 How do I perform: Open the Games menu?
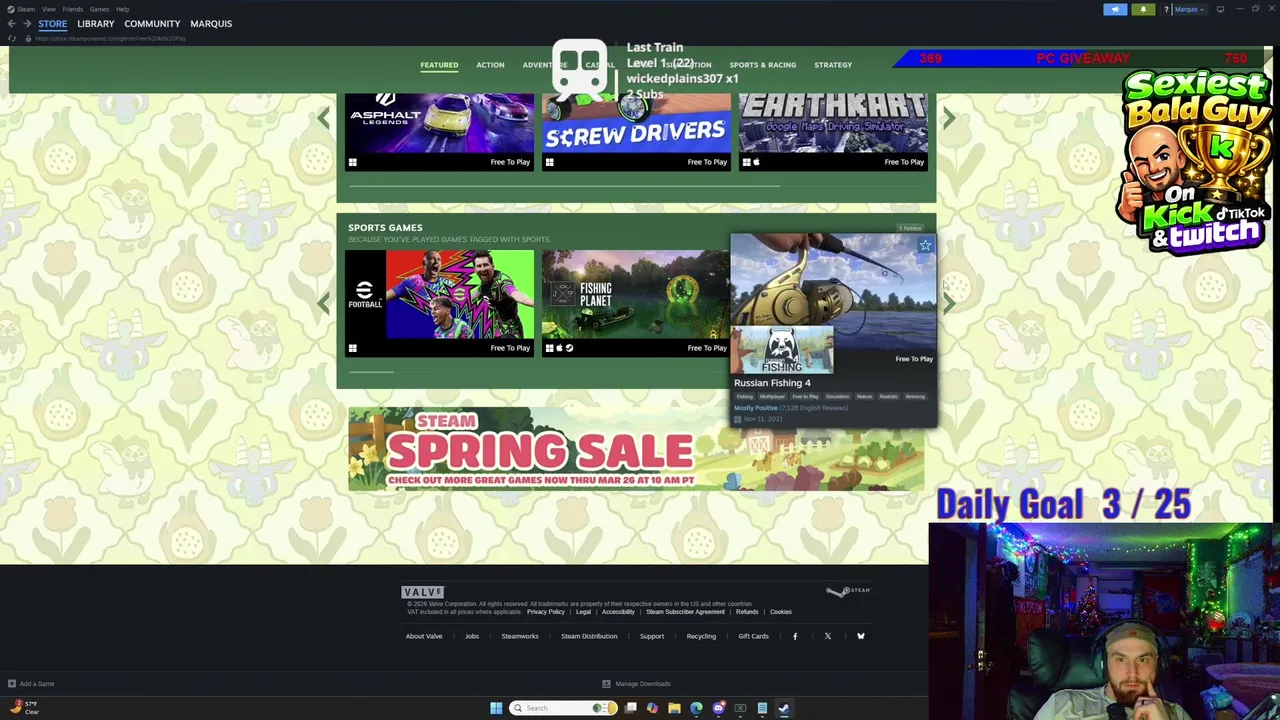tap(99, 9)
